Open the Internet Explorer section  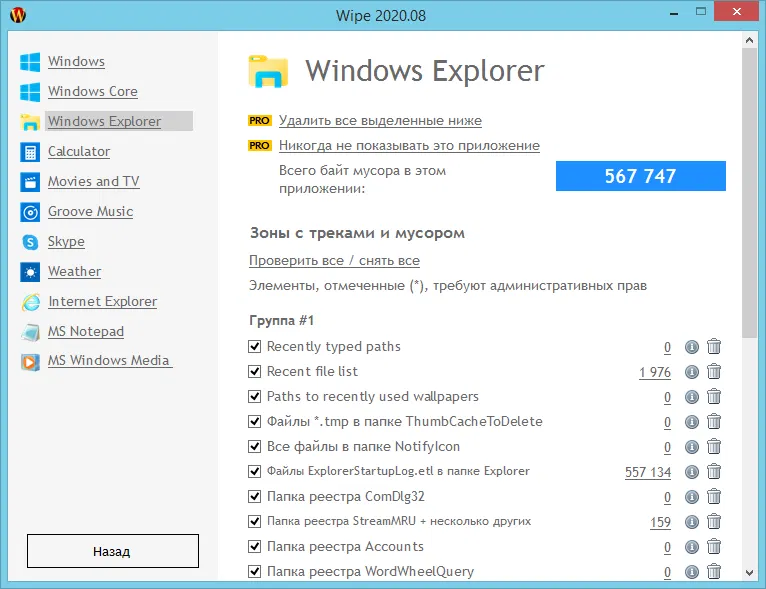pos(103,301)
